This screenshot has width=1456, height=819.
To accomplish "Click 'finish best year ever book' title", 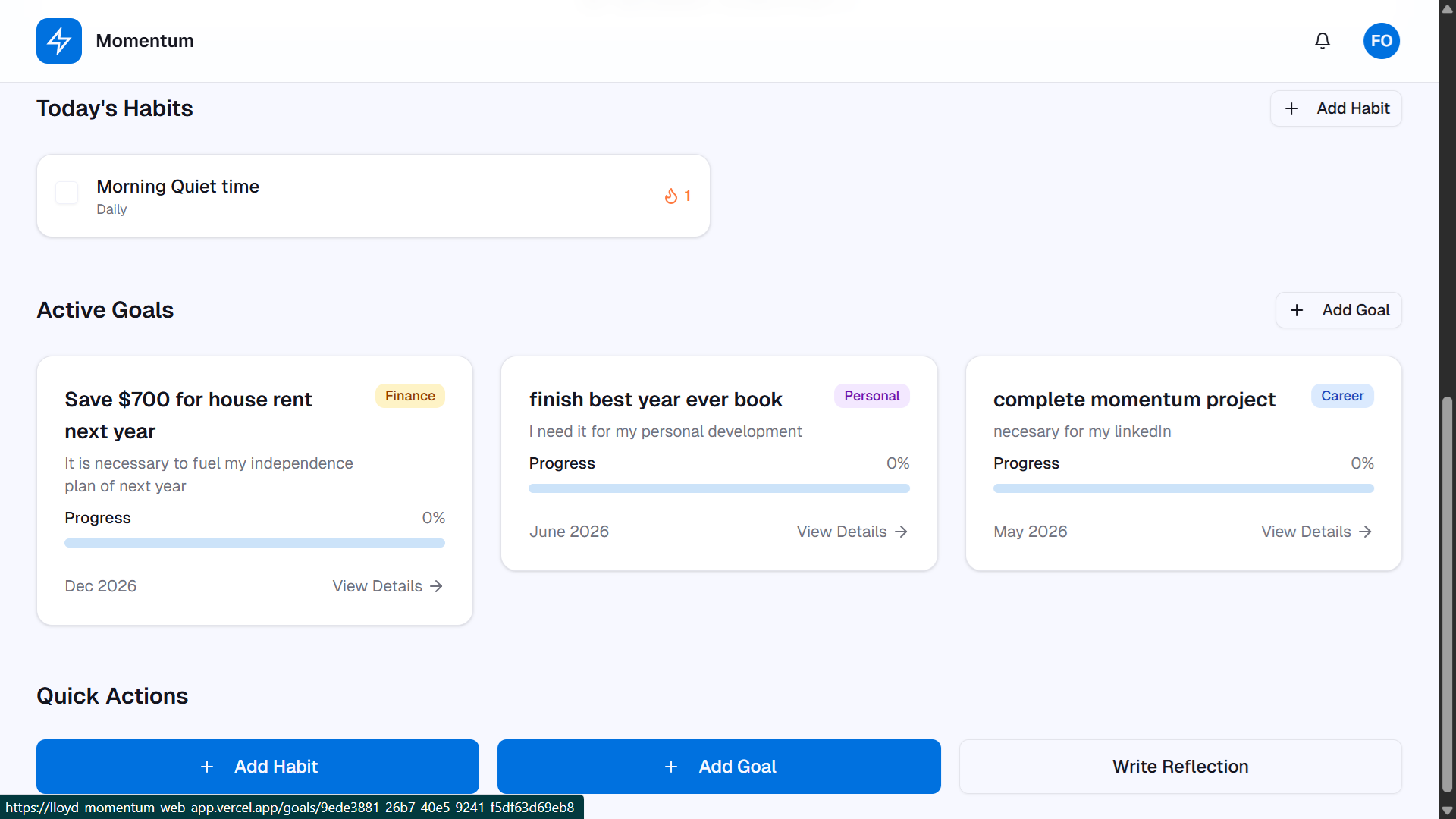I will point(656,400).
